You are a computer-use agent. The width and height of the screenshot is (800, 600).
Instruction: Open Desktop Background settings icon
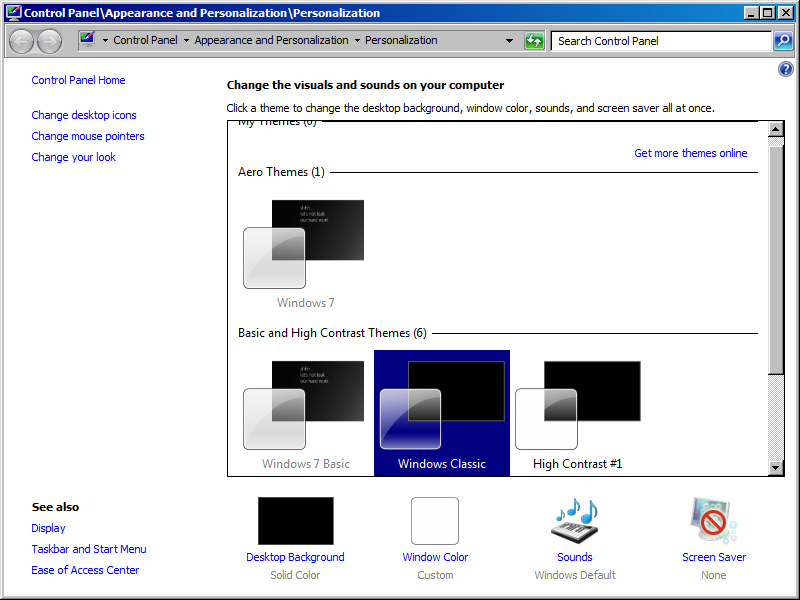pyautogui.click(x=295, y=520)
